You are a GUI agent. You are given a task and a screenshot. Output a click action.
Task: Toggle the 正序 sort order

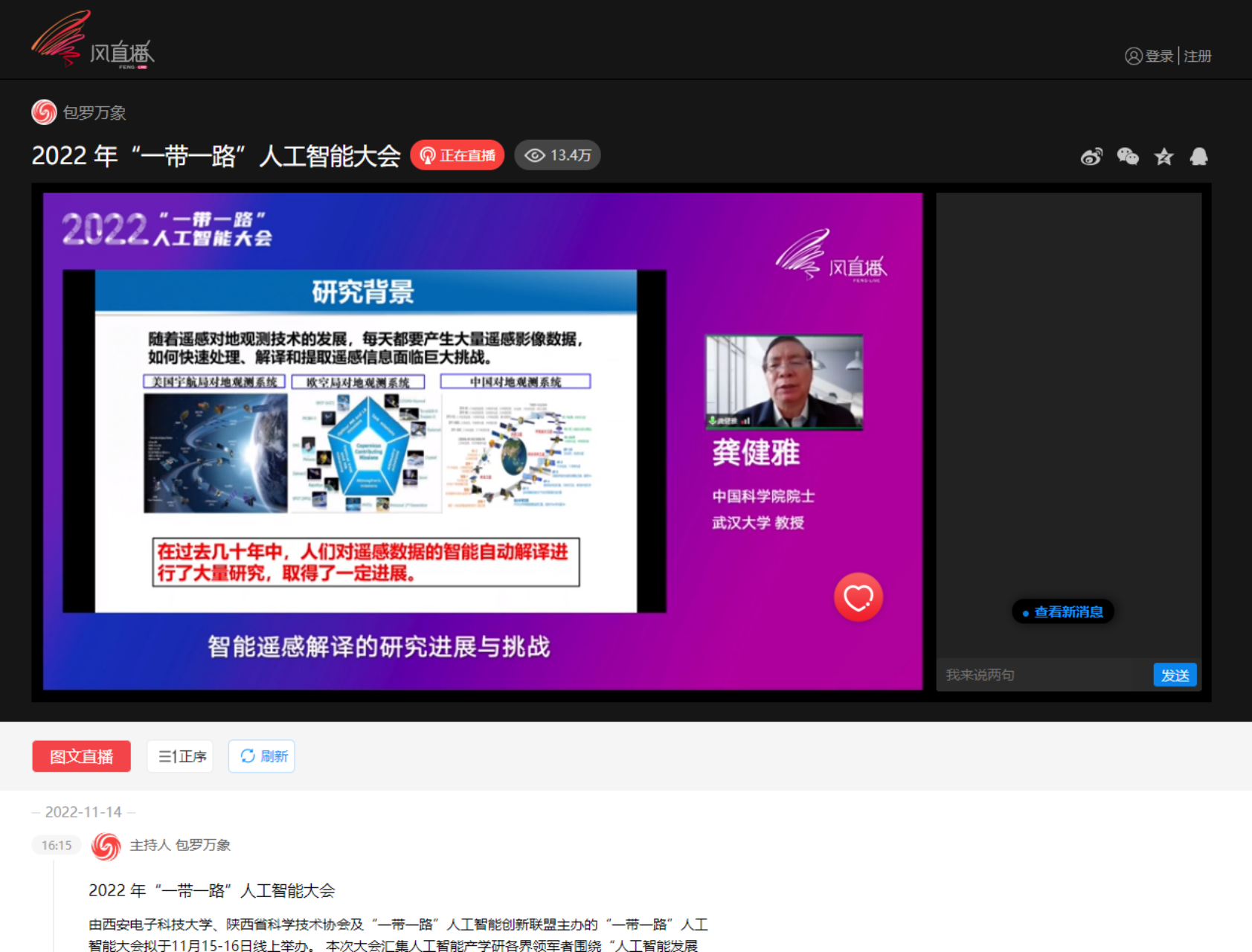click(x=181, y=756)
